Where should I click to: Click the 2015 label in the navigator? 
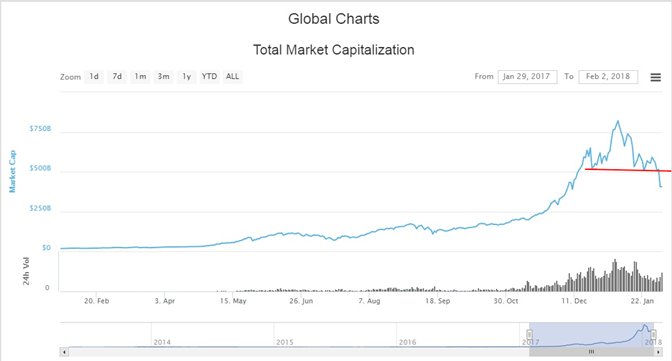285,342
